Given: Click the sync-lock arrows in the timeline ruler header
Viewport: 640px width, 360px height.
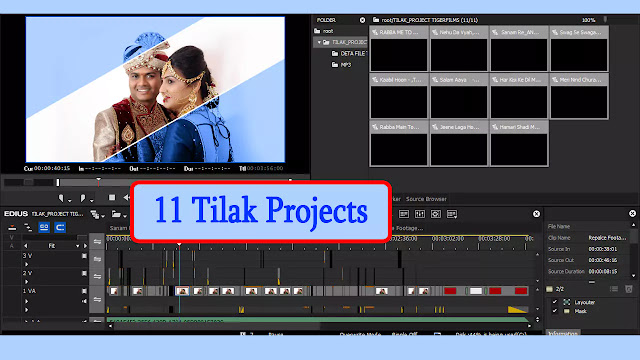Looking at the screenshot, I should pos(97,242).
